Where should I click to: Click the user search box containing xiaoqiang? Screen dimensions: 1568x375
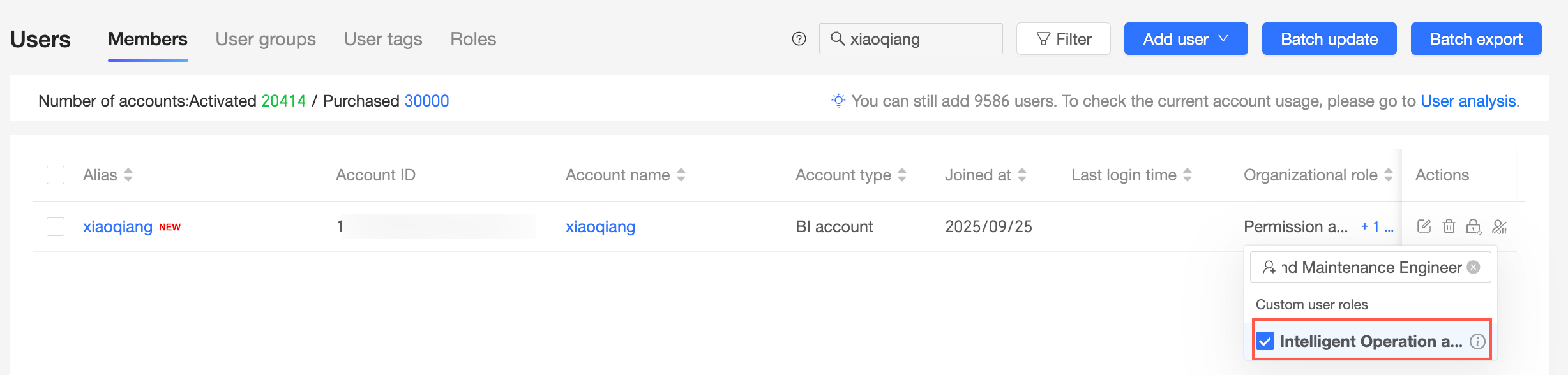919,39
